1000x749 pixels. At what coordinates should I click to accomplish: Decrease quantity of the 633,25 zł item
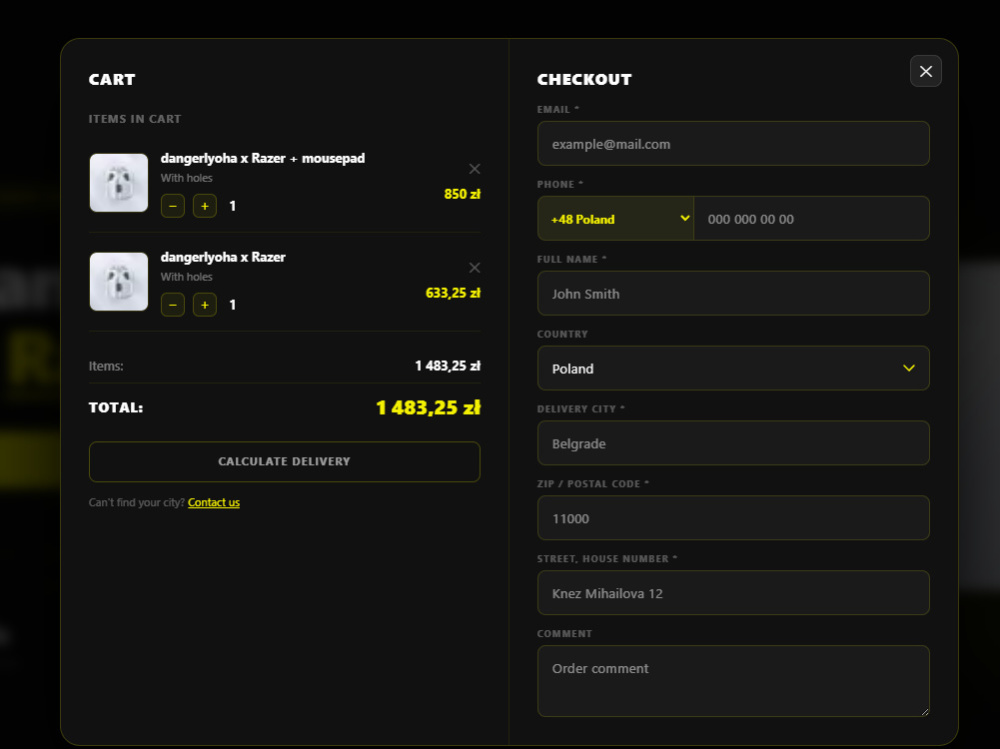click(173, 305)
